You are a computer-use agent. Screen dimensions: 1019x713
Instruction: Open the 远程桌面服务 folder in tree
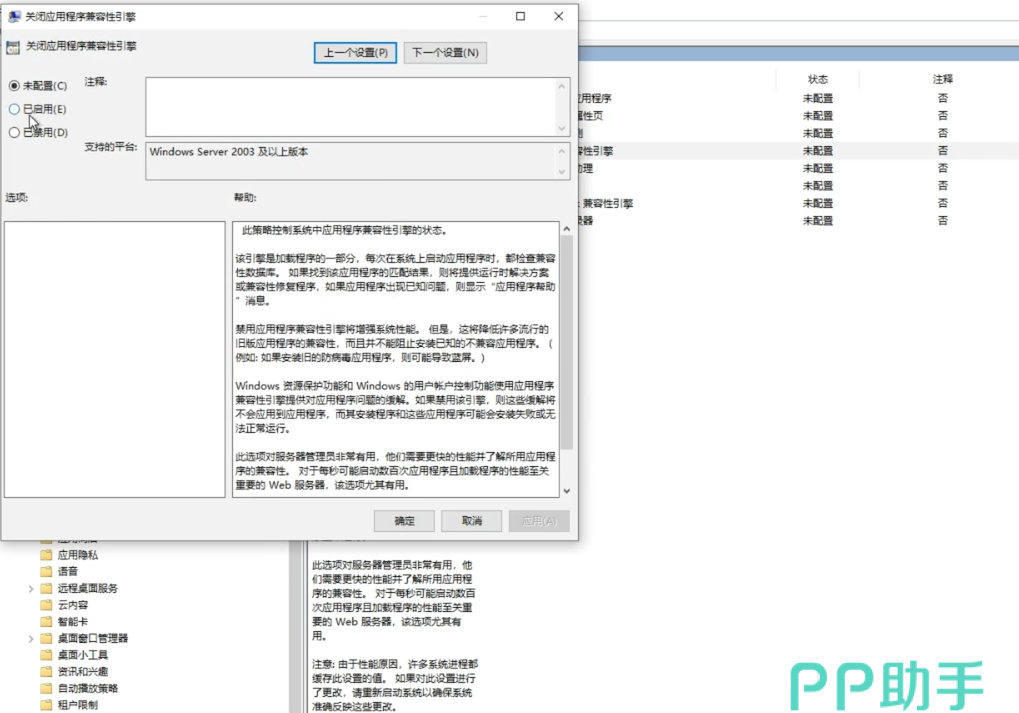[x=88, y=588]
